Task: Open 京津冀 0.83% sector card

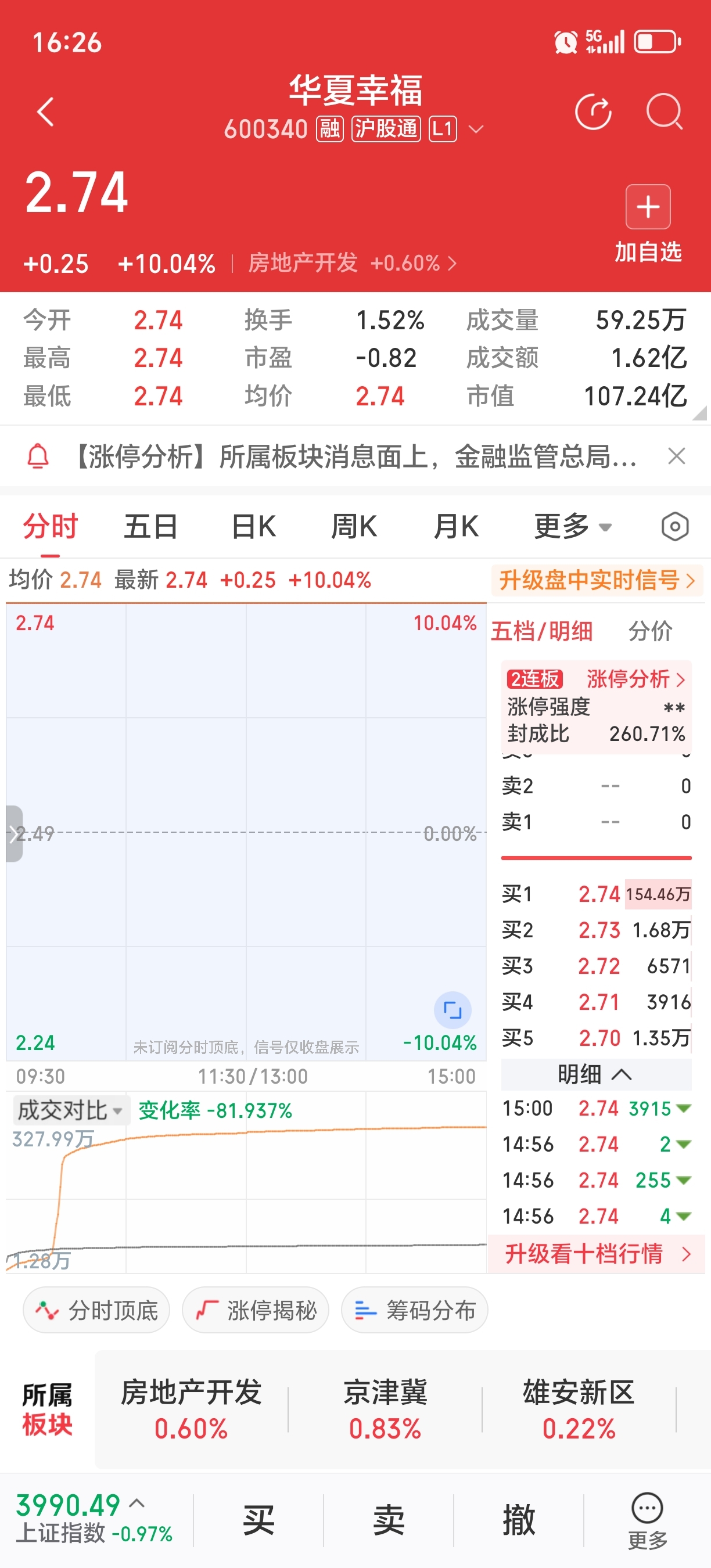Action: [x=385, y=1409]
